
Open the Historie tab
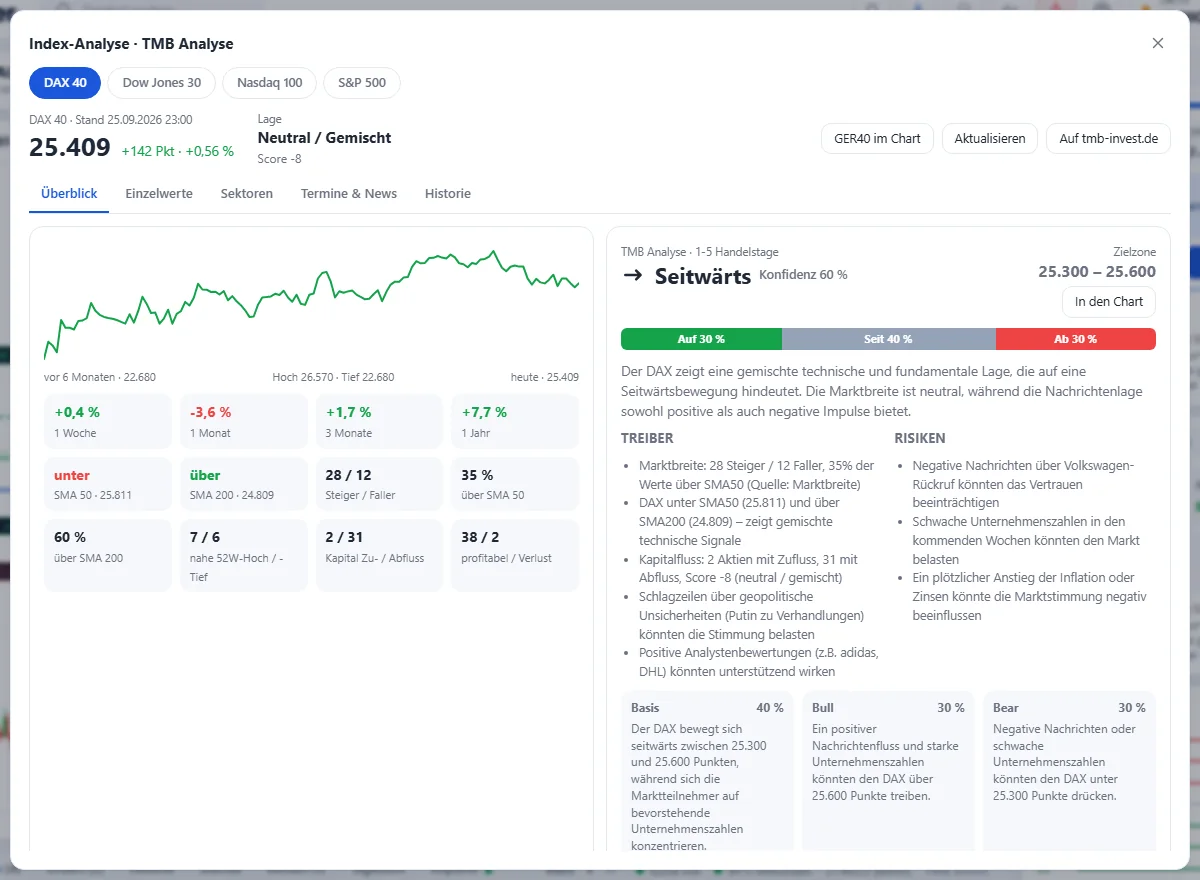click(448, 194)
